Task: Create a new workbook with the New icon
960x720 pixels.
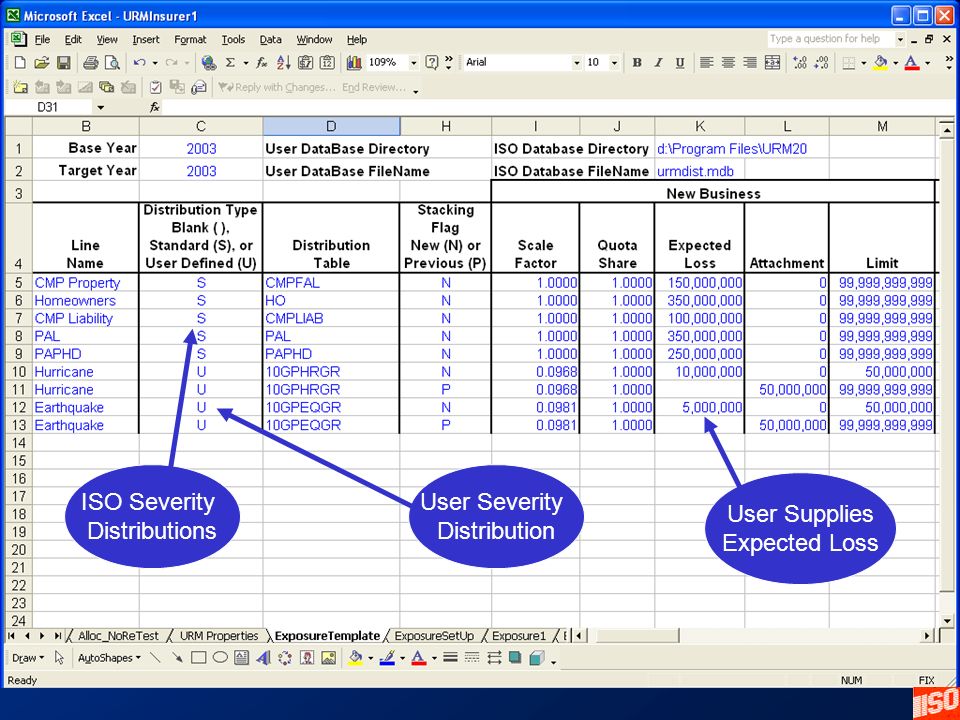Action: [20, 62]
